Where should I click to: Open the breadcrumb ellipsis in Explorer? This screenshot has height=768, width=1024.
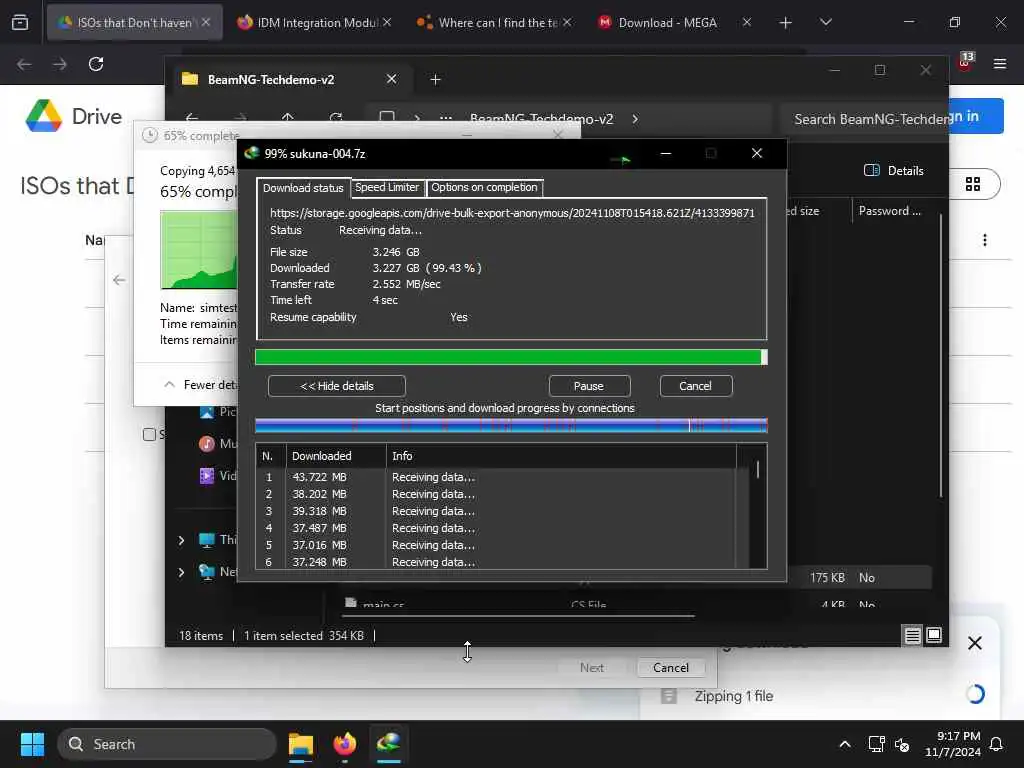[445, 120]
